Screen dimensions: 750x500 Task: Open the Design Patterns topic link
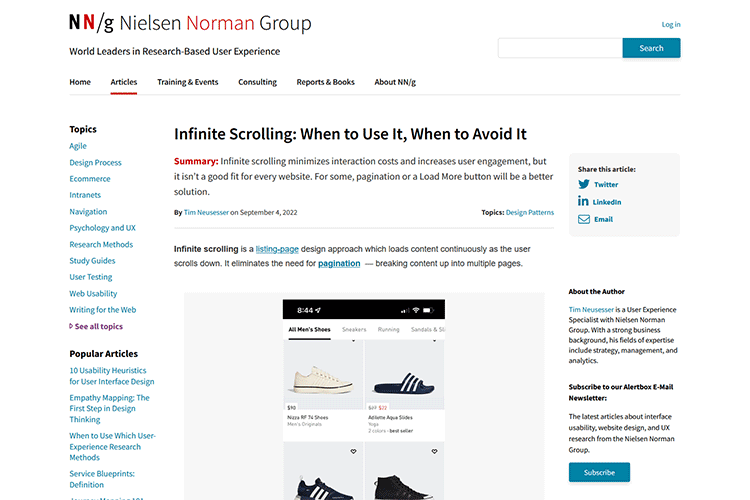pos(529,212)
